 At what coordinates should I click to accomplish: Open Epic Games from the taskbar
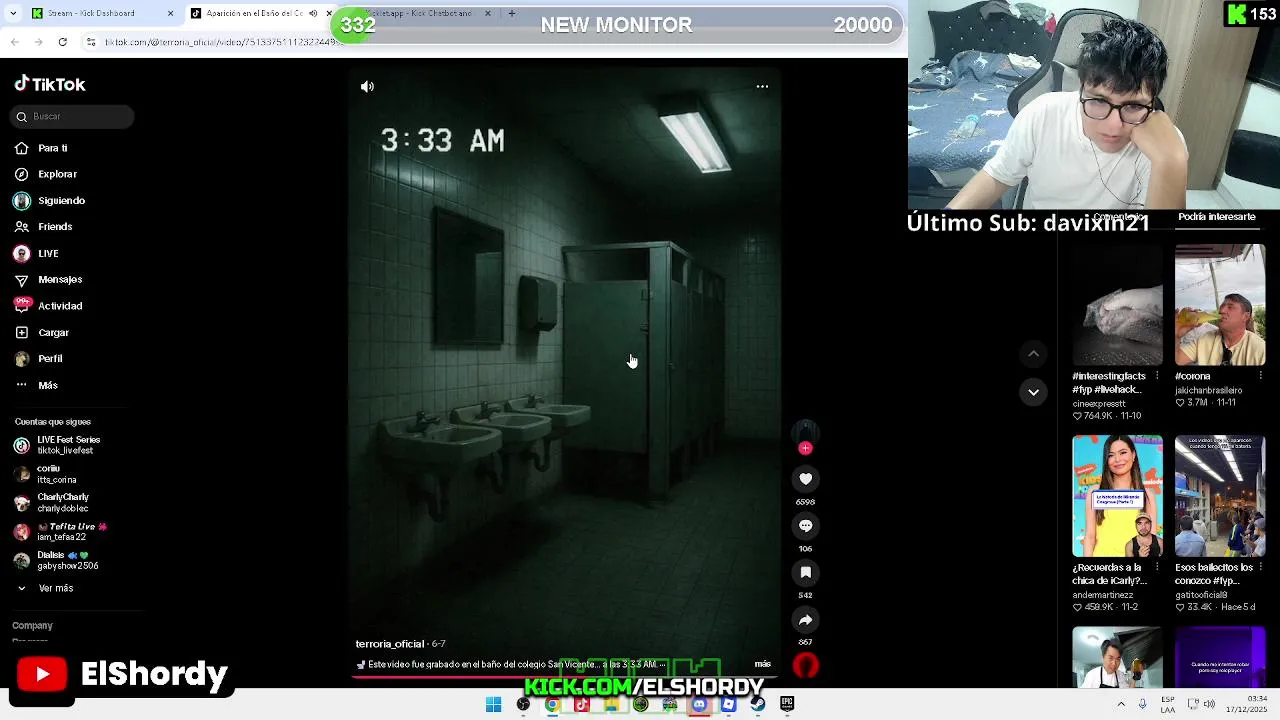tap(787, 705)
